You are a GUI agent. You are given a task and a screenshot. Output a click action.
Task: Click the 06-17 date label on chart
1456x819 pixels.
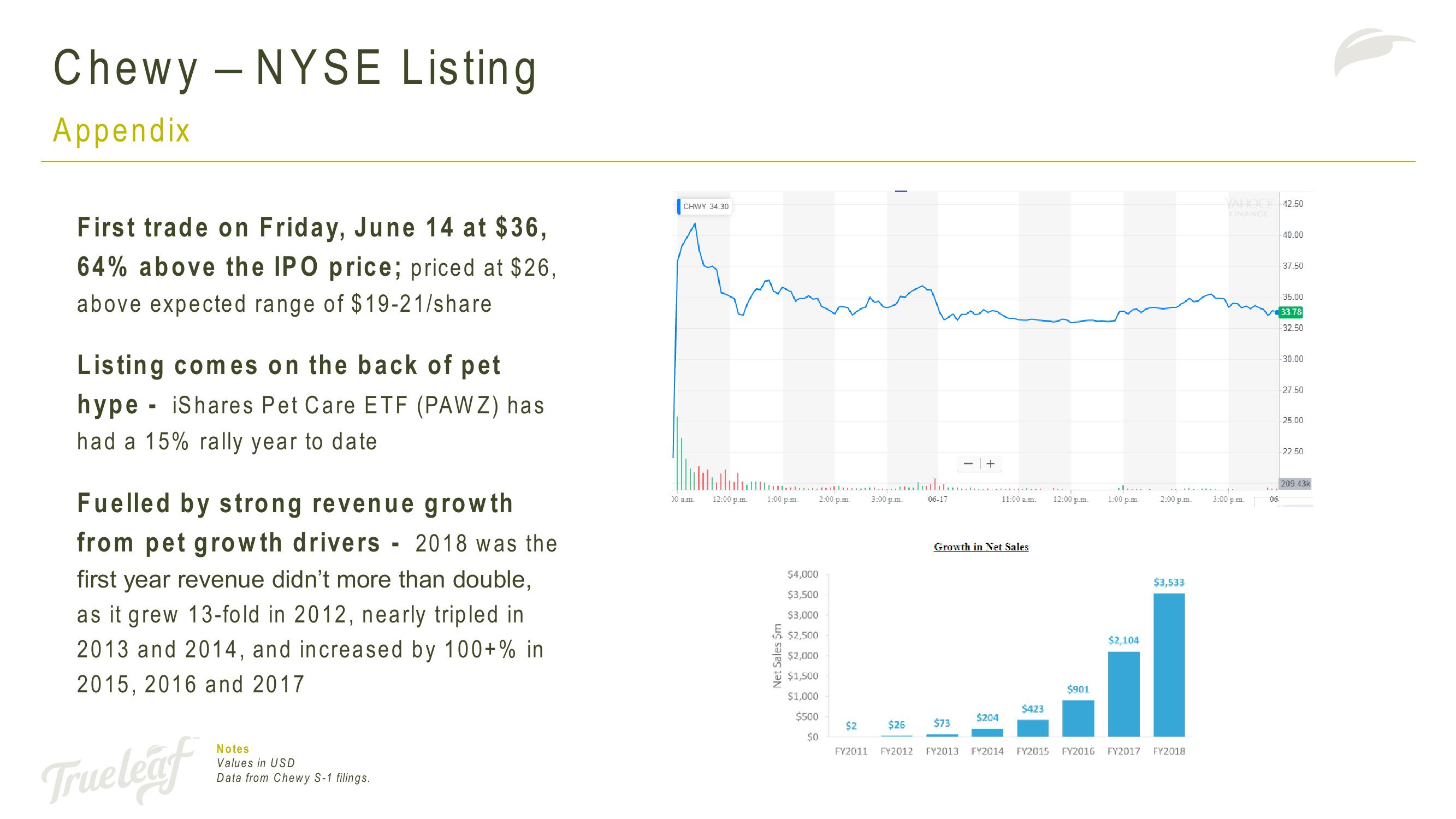938,500
